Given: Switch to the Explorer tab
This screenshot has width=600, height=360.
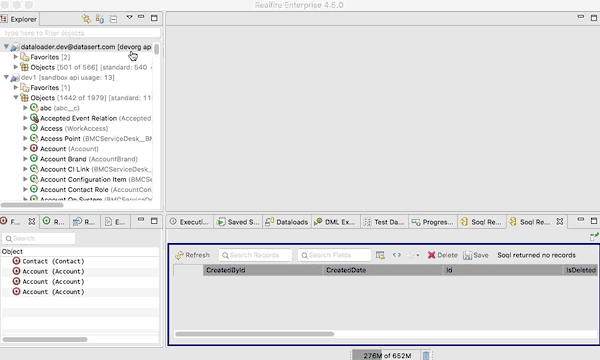Looking at the screenshot, I should pyautogui.click(x=19, y=19).
